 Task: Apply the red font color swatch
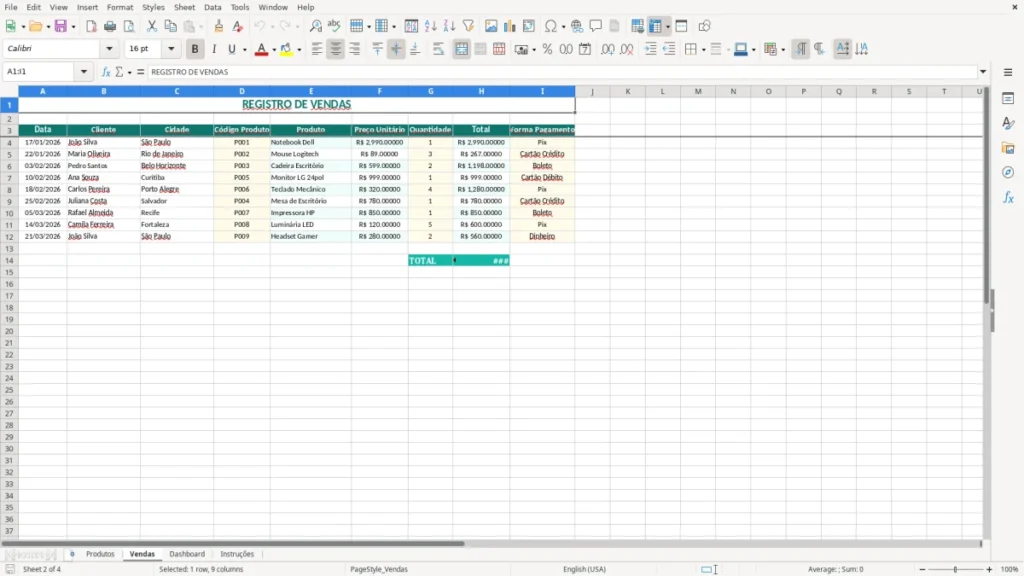pyautogui.click(x=261, y=49)
